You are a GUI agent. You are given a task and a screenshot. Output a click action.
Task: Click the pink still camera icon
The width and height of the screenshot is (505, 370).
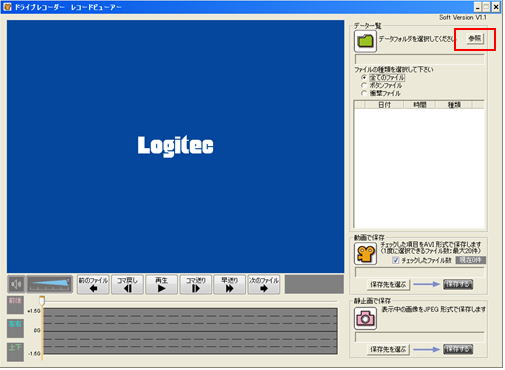[365, 319]
